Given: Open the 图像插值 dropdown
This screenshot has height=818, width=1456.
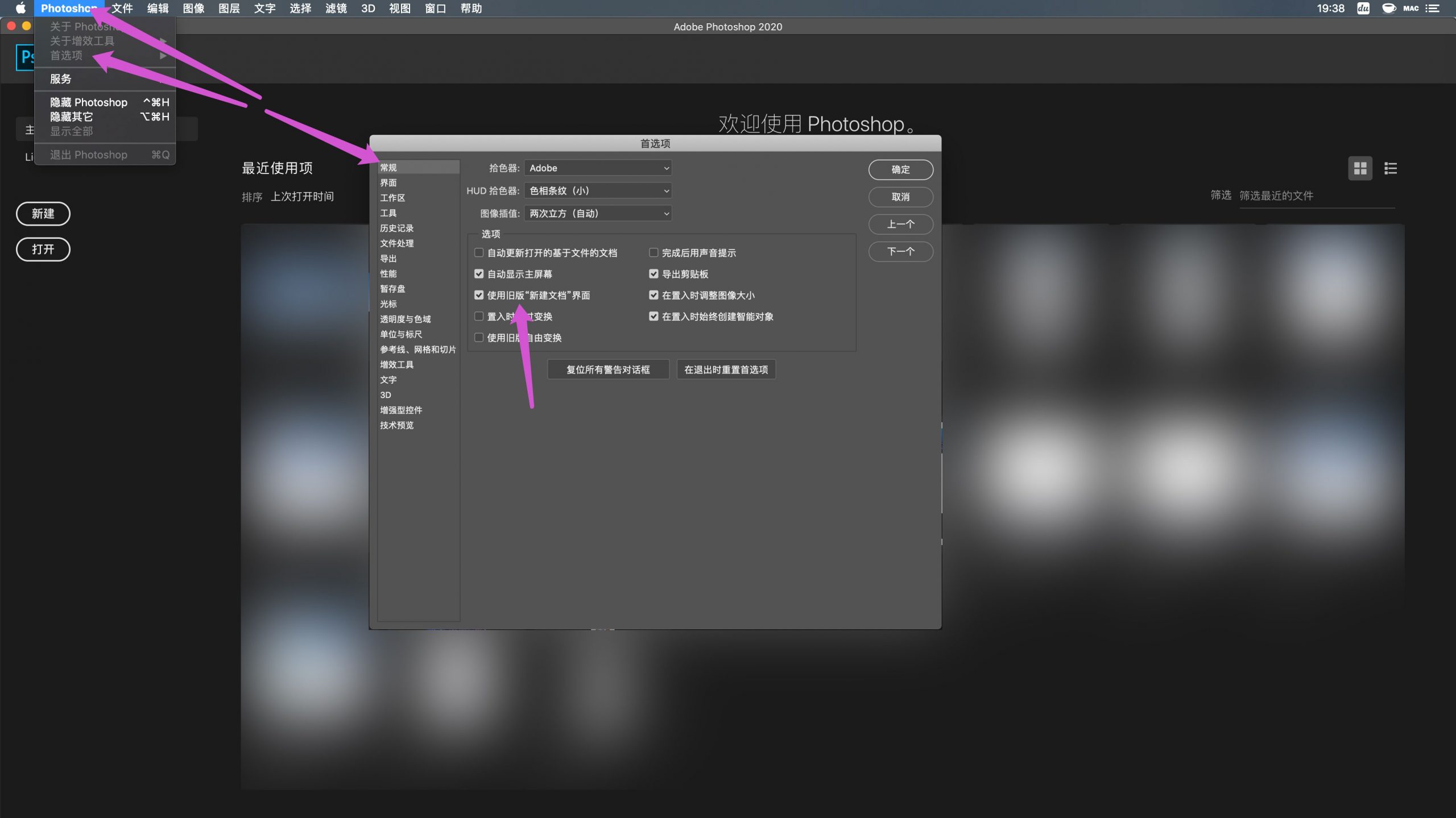Looking at the screenshot, I should point(598,213).
